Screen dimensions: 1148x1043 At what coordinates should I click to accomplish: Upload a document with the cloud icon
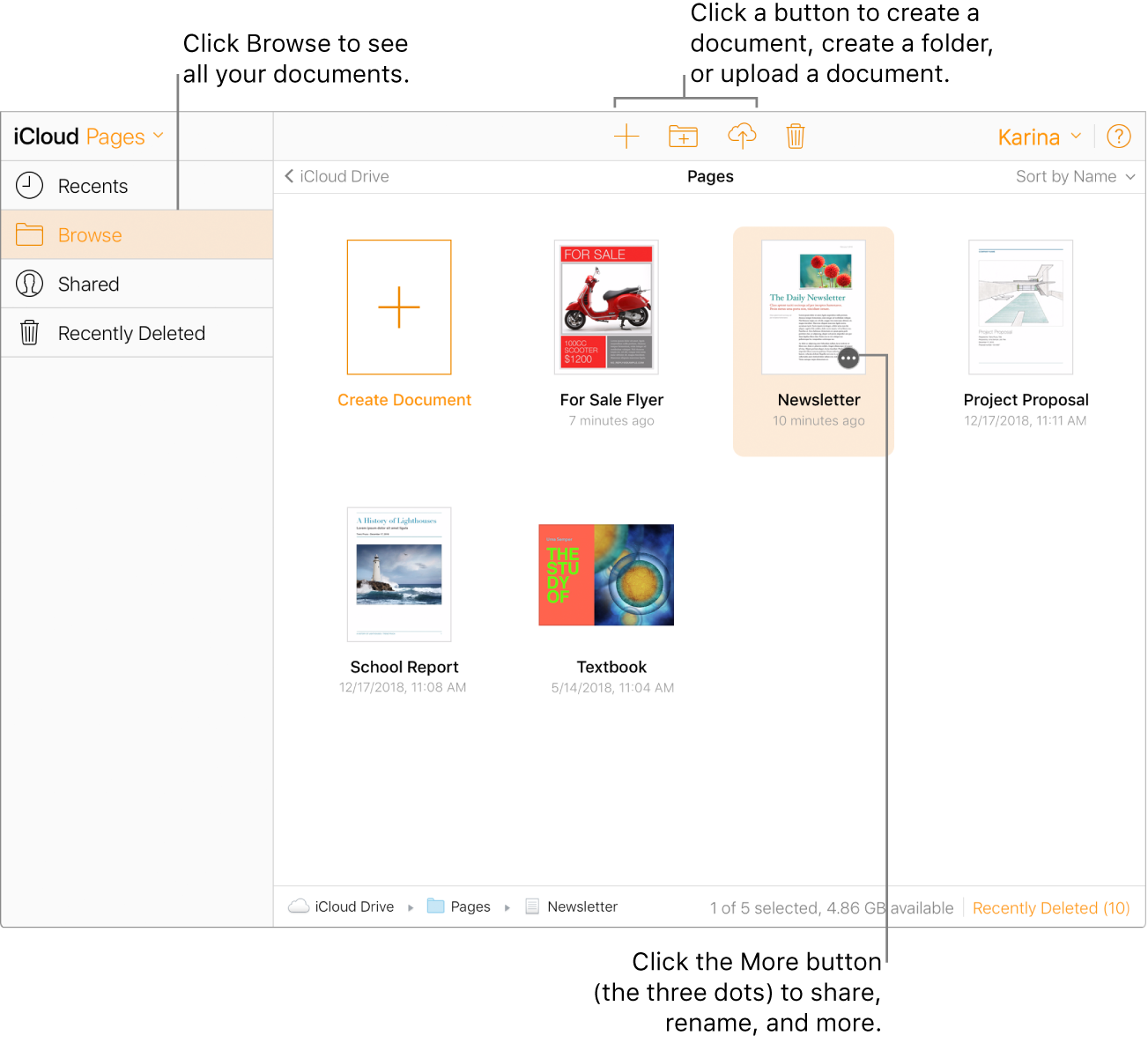pyautogui.click(x=742, y=136)
